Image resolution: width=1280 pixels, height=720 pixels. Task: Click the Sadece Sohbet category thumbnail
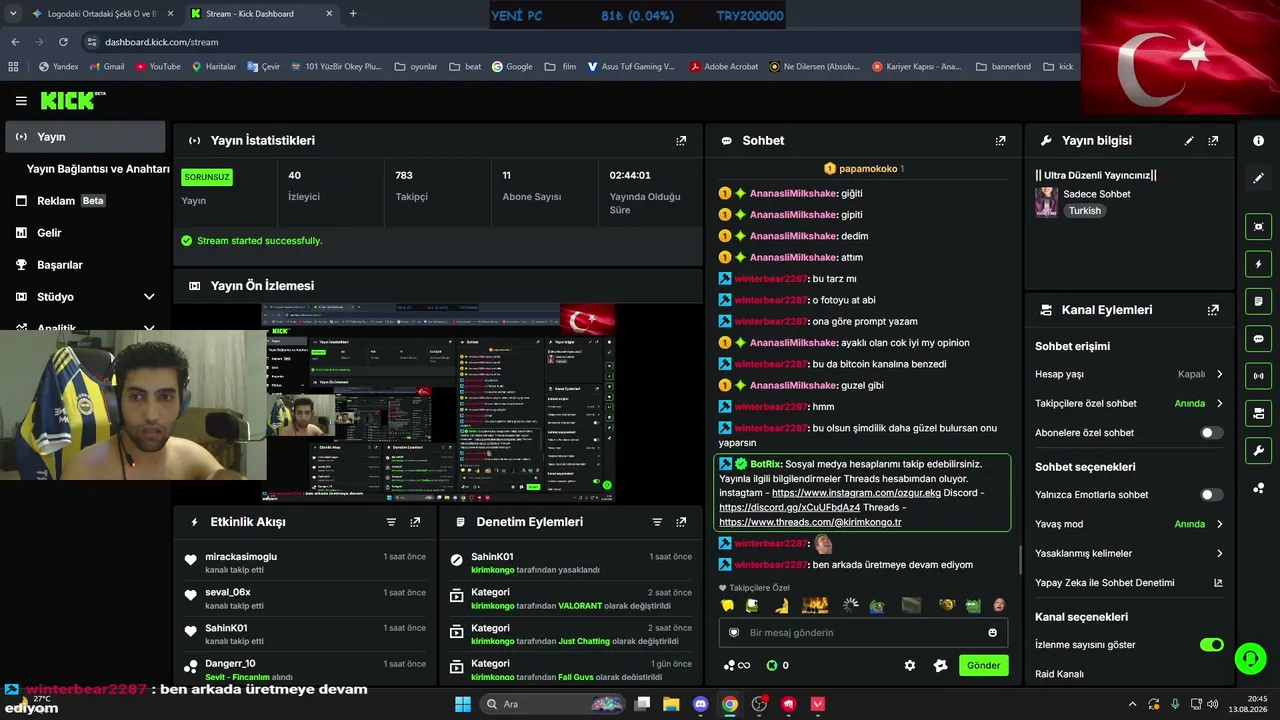[x=1046, y=201]
